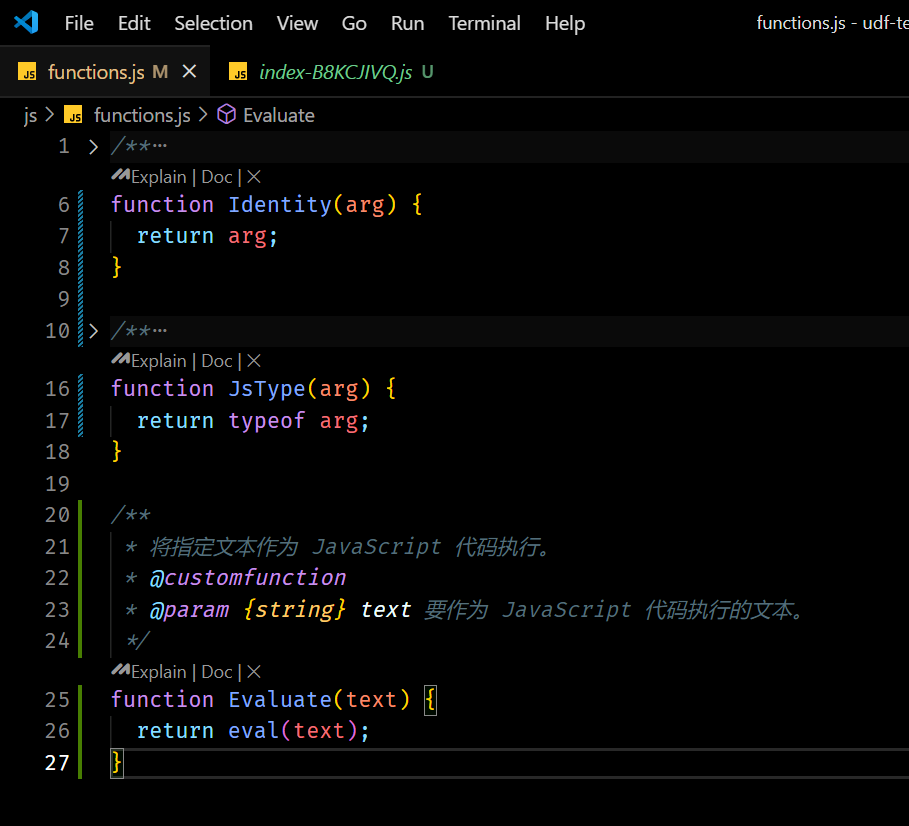Unfold the collapsed comment at line 10
Screen dimensions: 909x826
click(93, 331)
